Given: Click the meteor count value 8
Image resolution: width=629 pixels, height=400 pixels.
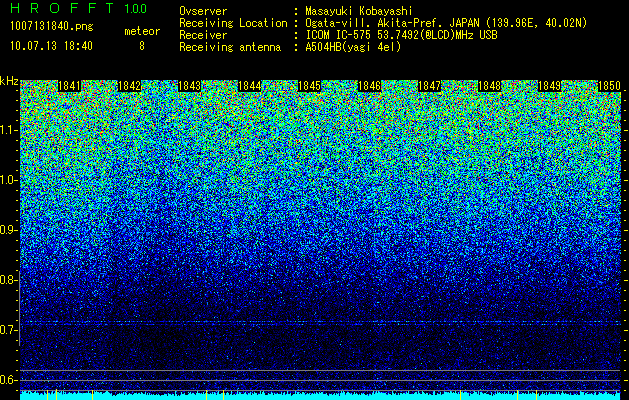Looking at the screenshot, I should click(x=142, y=46).
